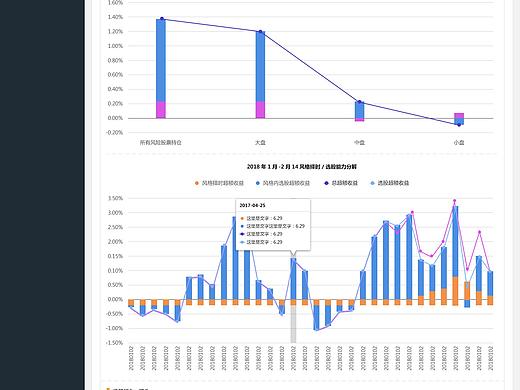The image size is (520, 390).
Task: Click the tooltip row with the light blue marker
Action: 261,242
